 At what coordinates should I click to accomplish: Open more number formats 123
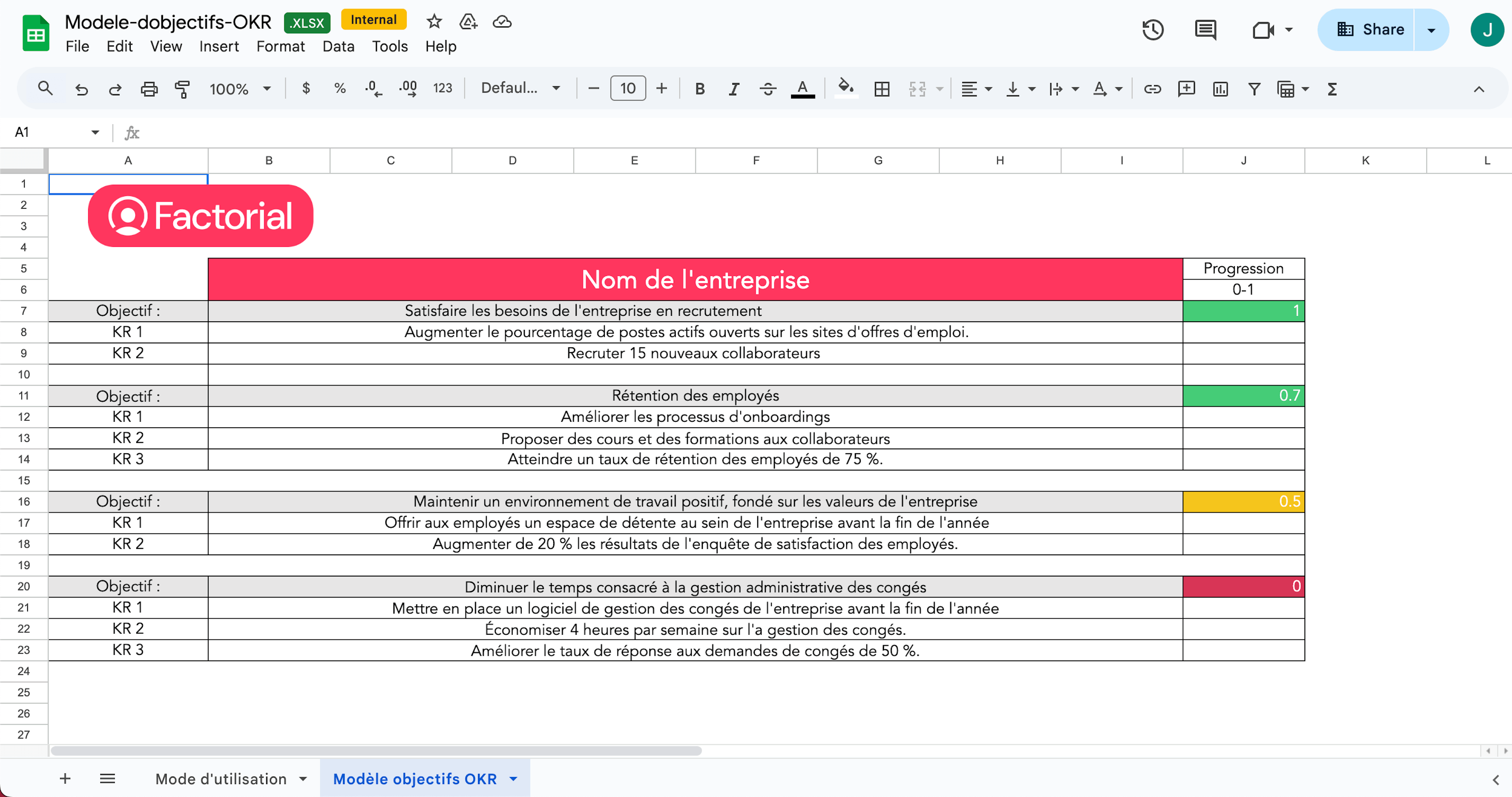[x=443, y=89]
